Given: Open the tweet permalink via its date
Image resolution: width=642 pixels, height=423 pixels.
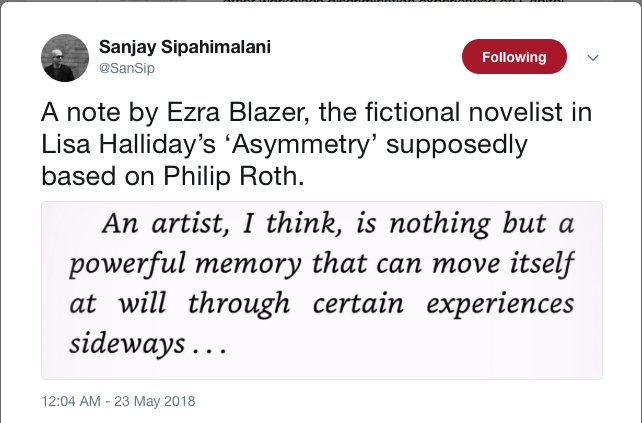Looking at the screenshot, I should coord(118,401).
